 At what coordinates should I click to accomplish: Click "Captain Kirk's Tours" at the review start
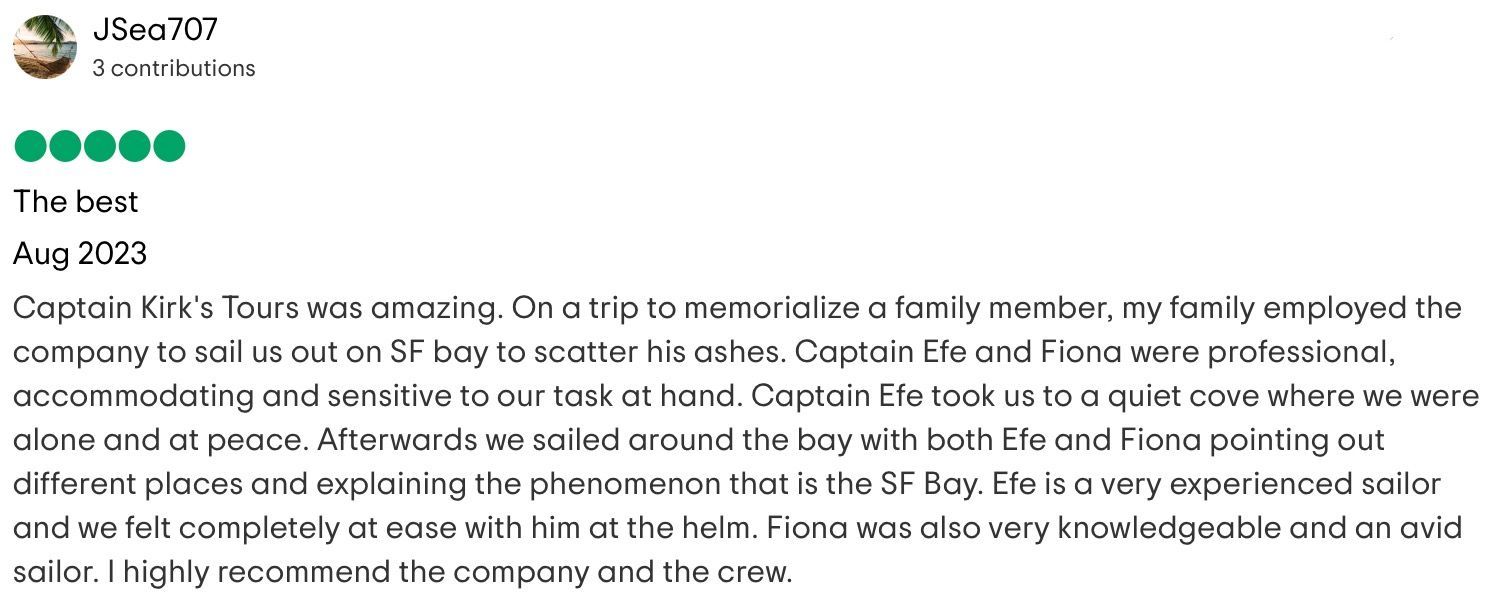coord(156,307)
